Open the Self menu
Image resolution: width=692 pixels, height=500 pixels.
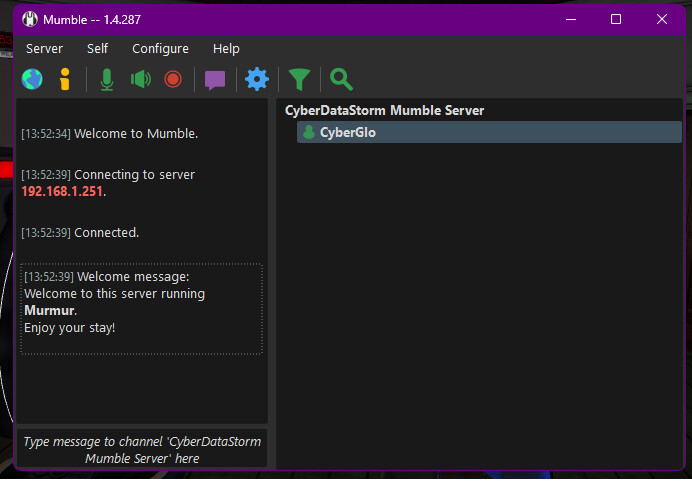(x=97, y=48)
